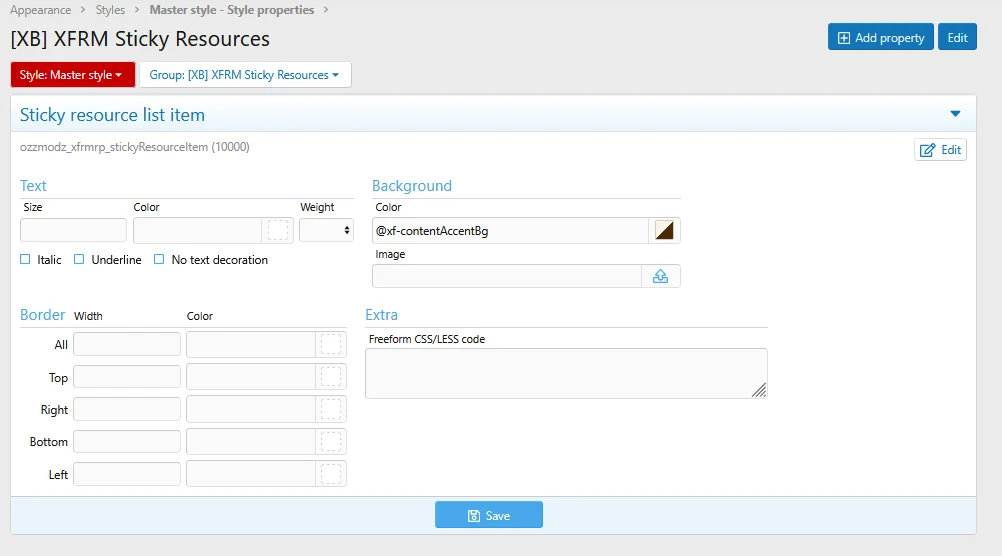
Task: Click the top-right Edit button
Action: [957, 37]
